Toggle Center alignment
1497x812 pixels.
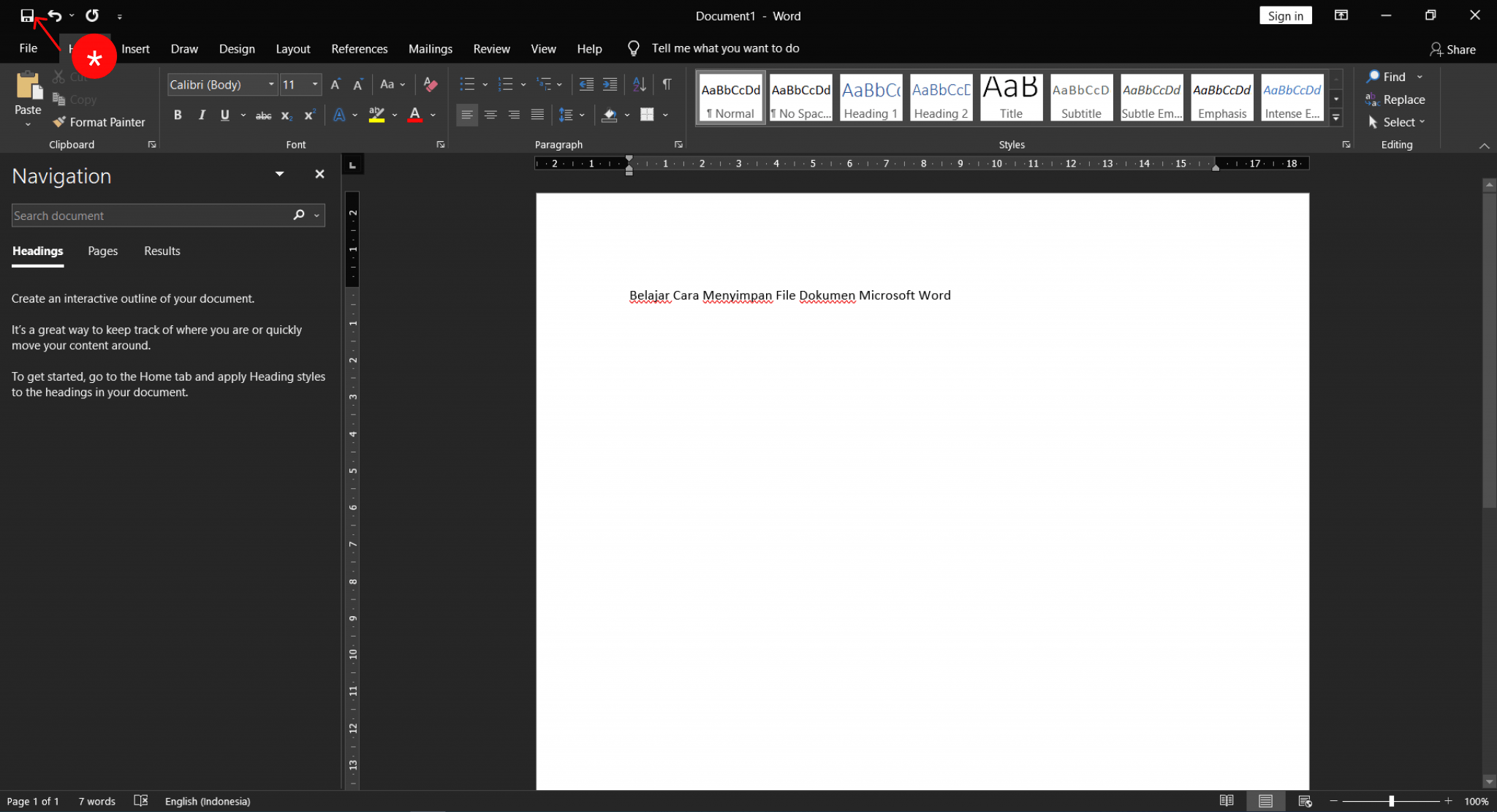click(x=490, y=115)
